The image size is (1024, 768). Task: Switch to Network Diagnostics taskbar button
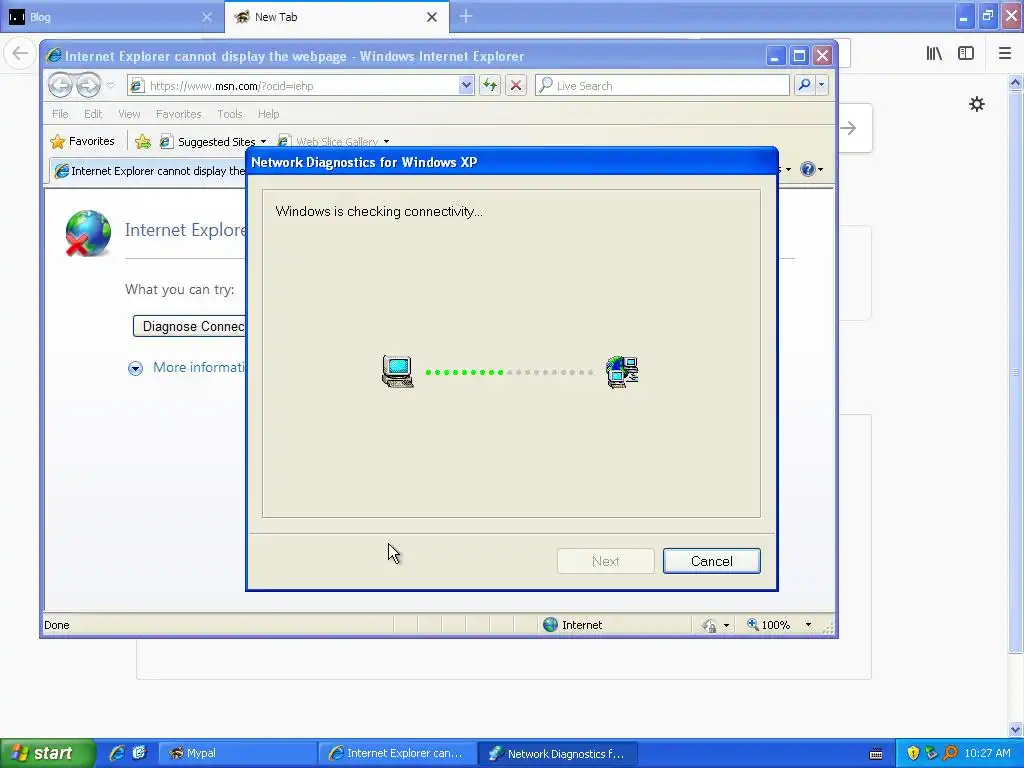[x=557, y=753]
